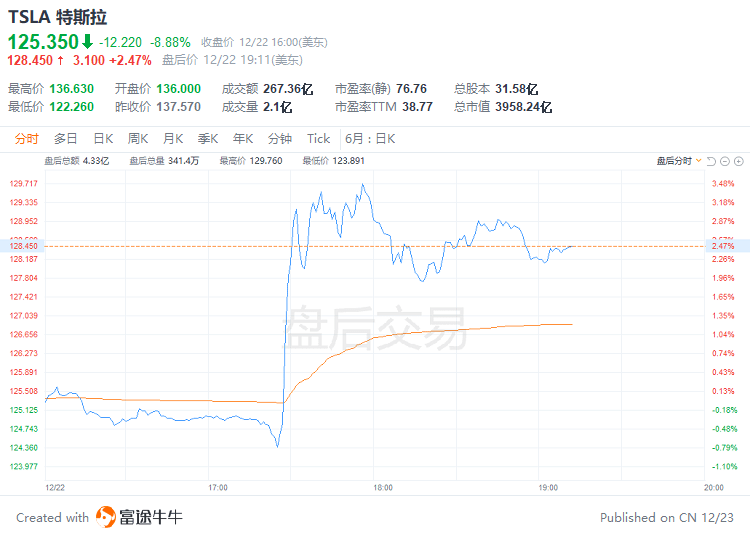
Task: Zoom out the chart with minus icon
Action: click(x=725, y=160)
